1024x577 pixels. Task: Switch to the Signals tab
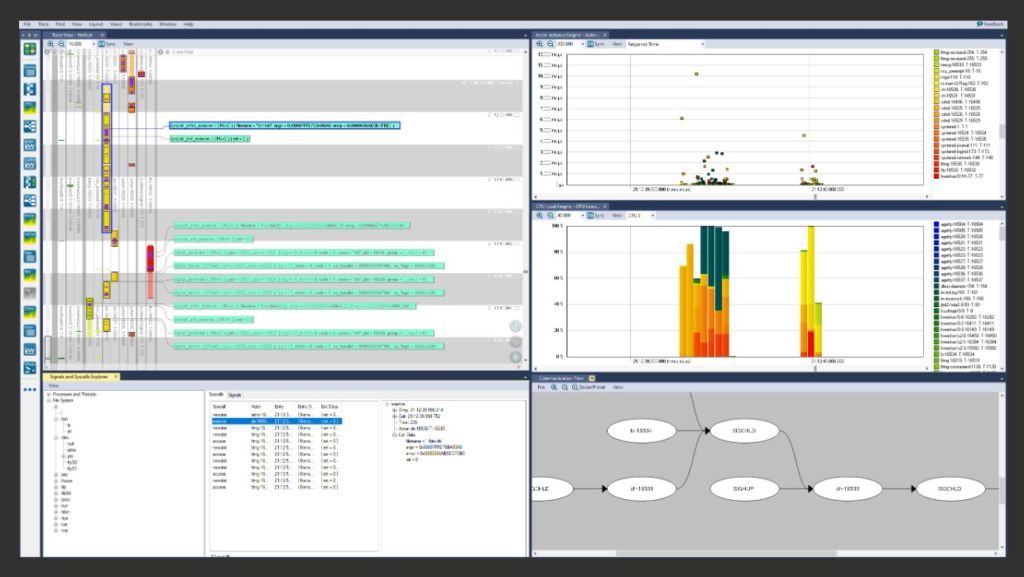pos(234,395)
